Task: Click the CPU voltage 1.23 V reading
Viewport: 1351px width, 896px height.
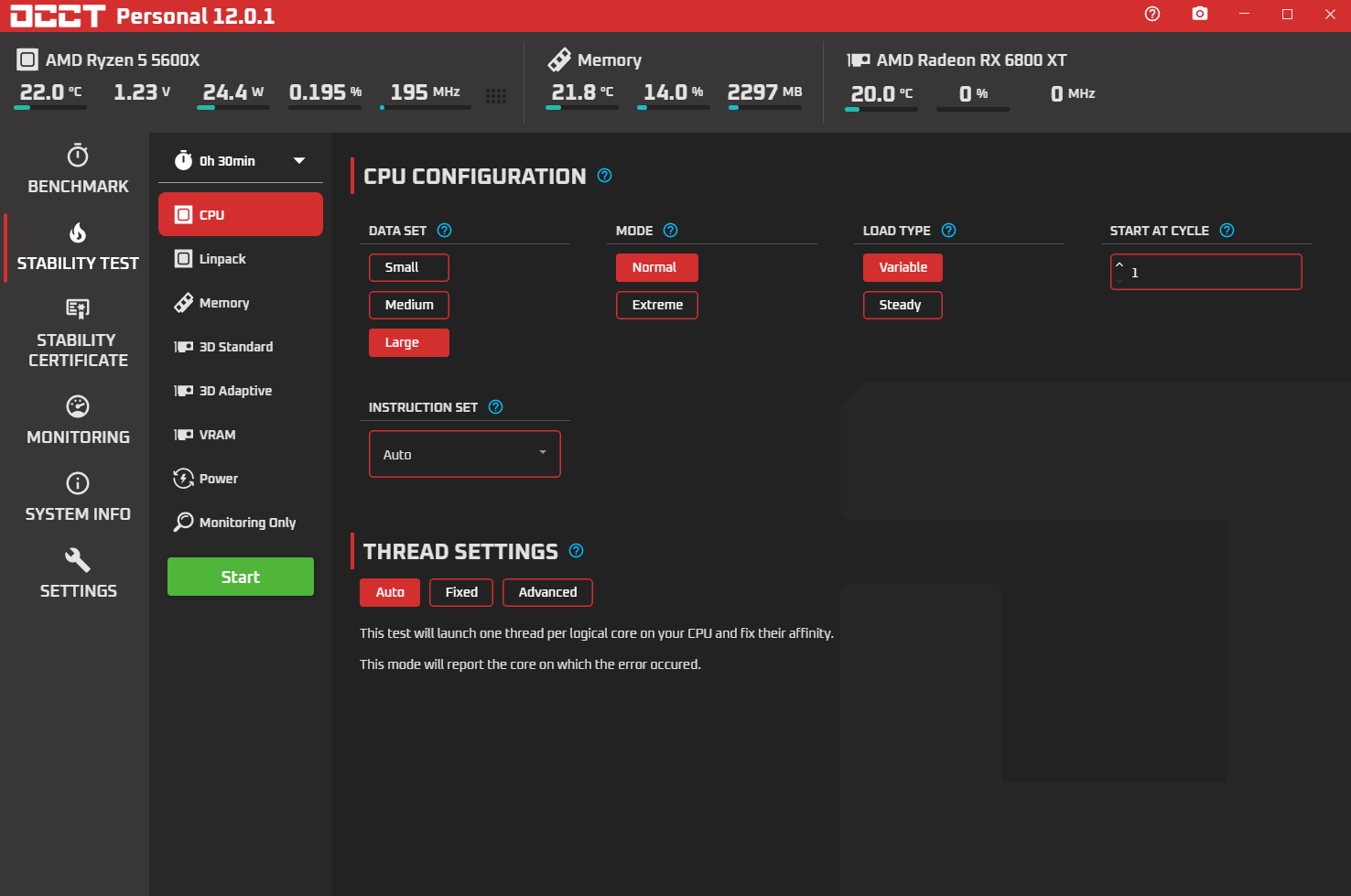Action: click(142, 92)
